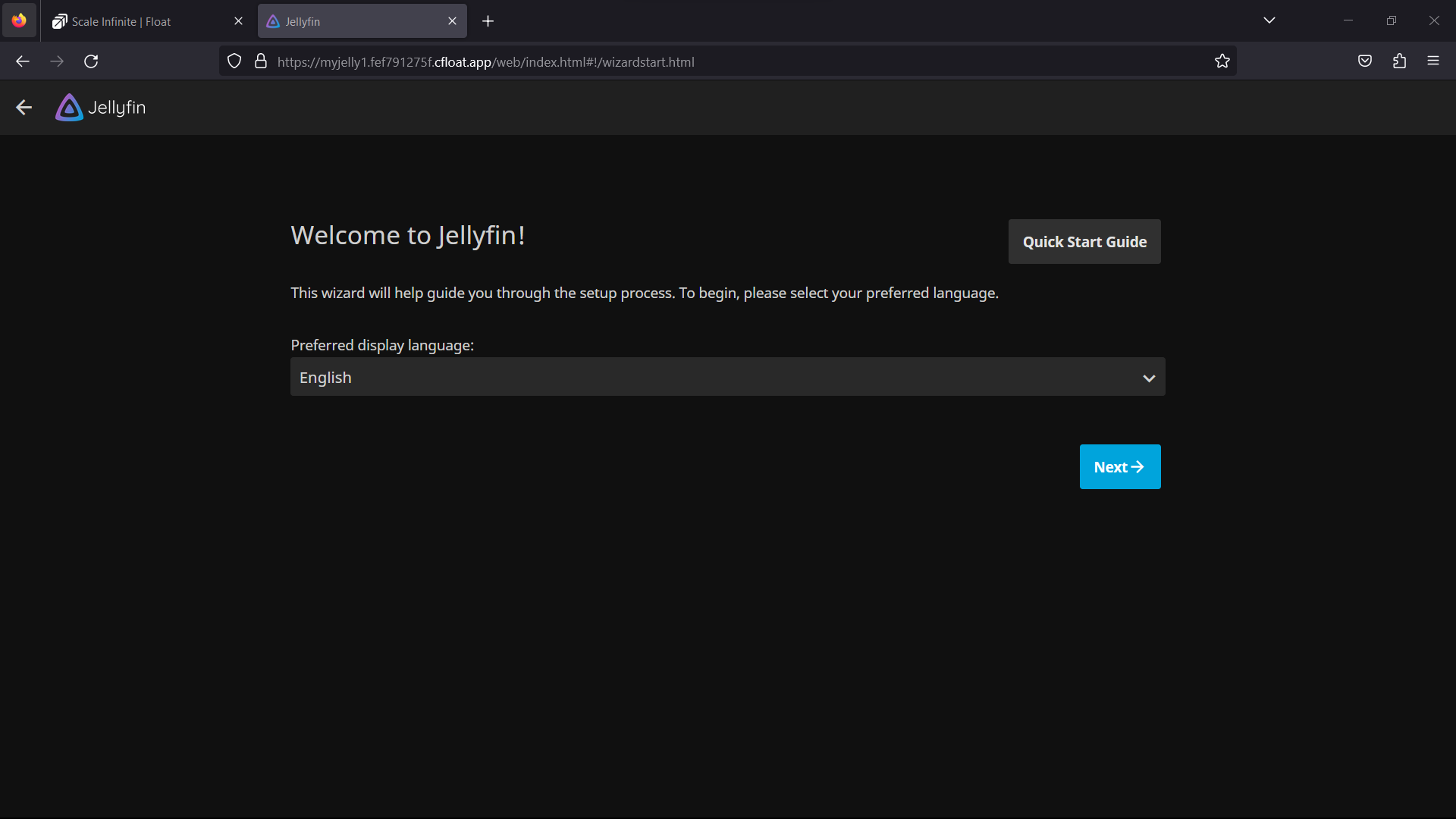Click the Firefox View icon in tab bar

19,20
